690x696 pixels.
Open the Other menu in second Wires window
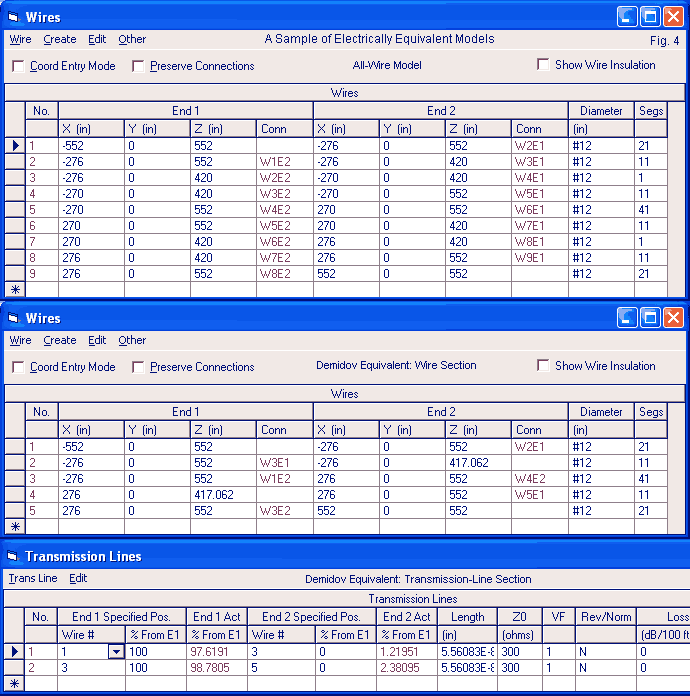tap(132, 340)
